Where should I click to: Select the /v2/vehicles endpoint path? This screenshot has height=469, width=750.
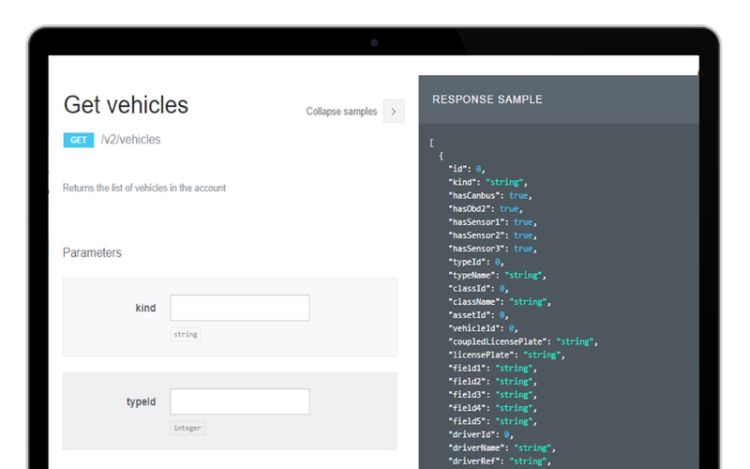(x=131, y=140)
